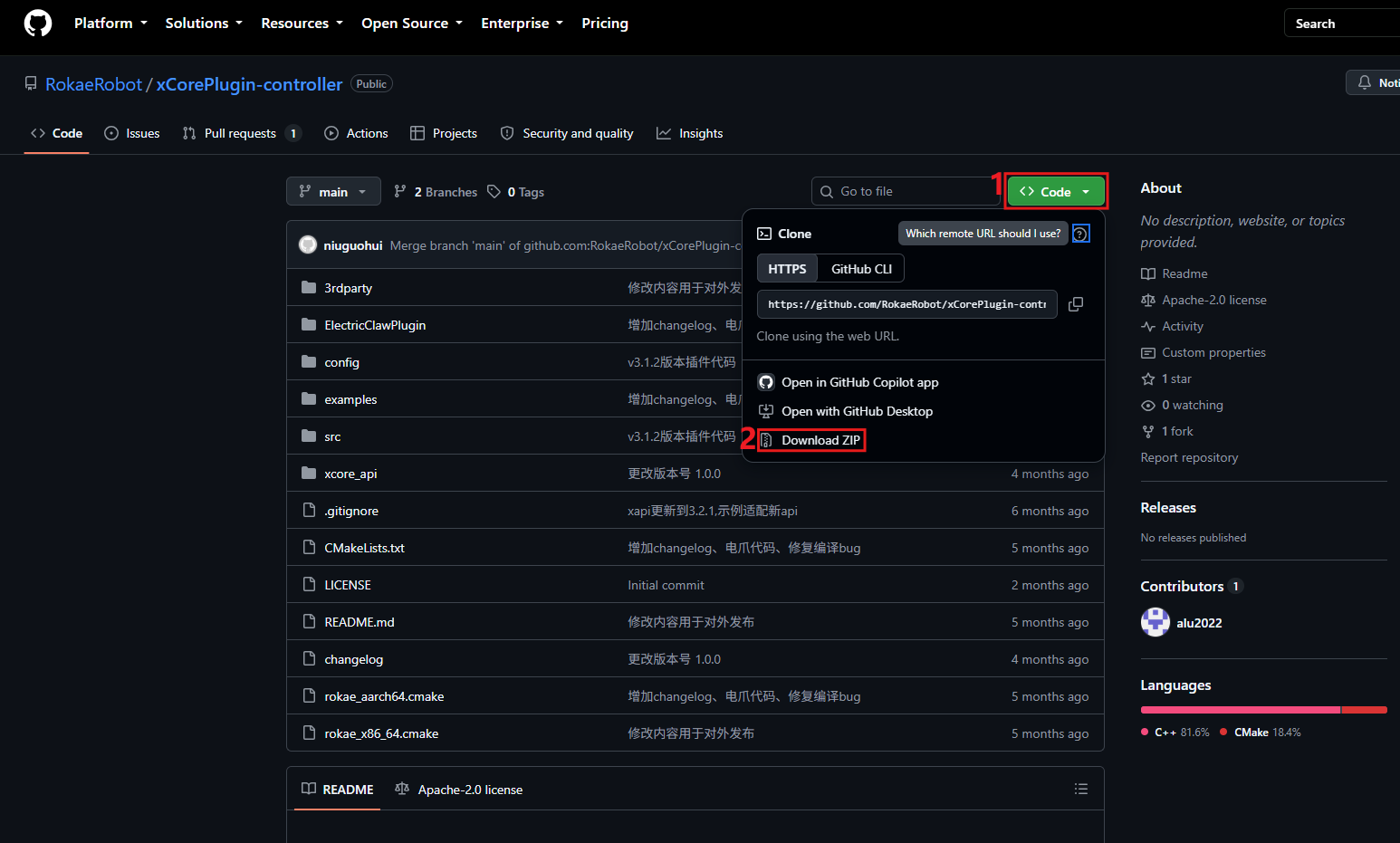The width and height of the screenshot is (1400, 843).
Task: Click the scale icon beside Apache-2.0 license
Action: [x=1148, y=300]
